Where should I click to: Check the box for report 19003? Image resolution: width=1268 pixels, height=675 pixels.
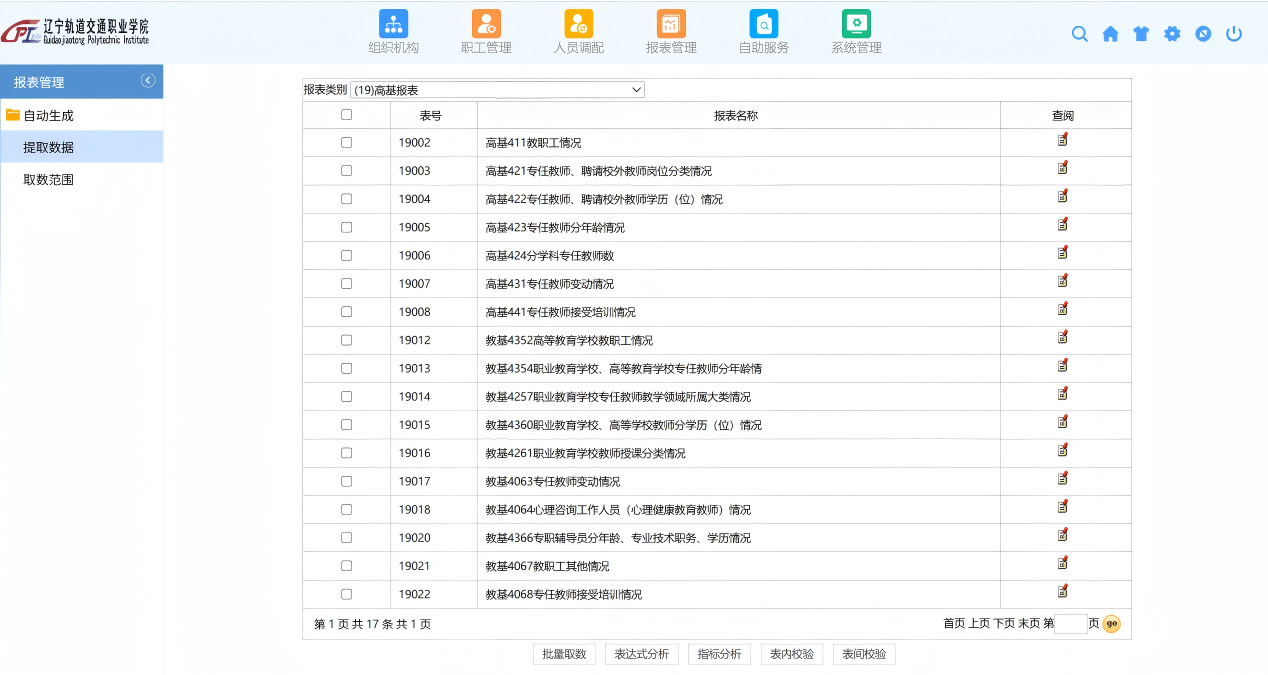click(x=346, y=171)
